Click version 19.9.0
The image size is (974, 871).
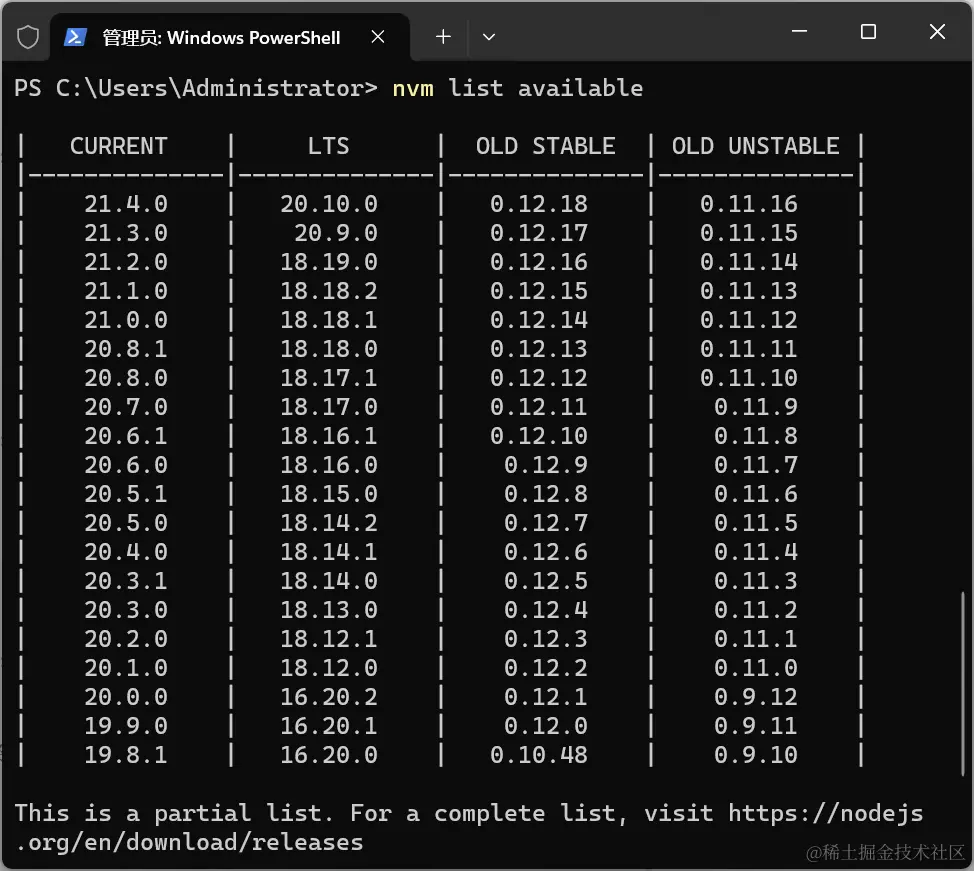click(x=126, y=726)
